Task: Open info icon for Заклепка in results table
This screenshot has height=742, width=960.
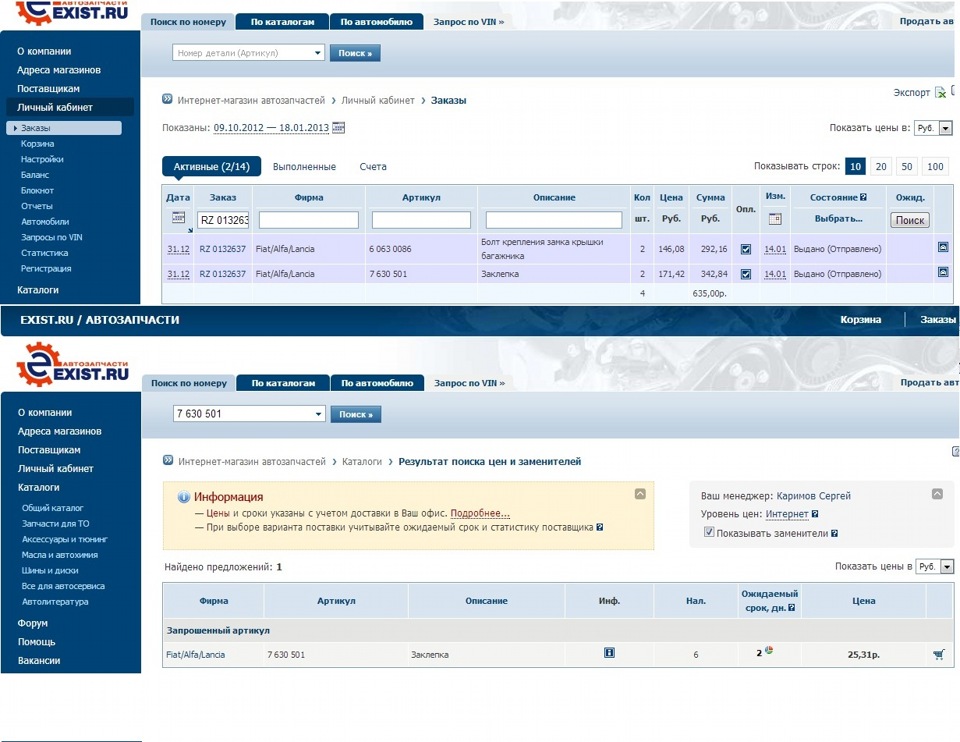Action: pos(609,653)
